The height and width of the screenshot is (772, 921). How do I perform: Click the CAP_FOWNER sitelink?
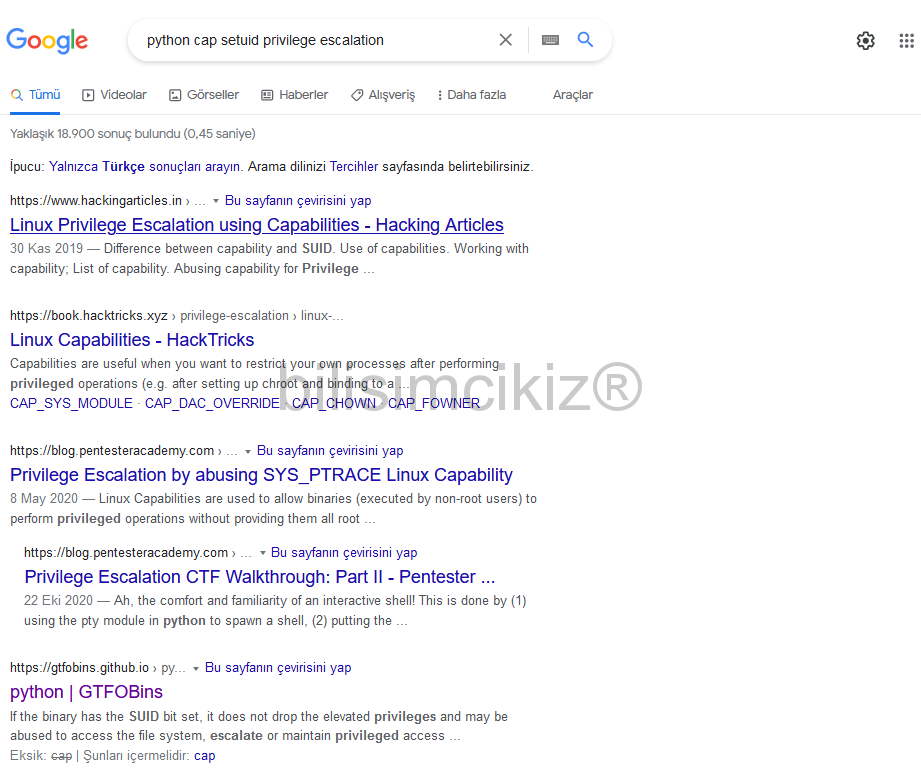point(434,404)
